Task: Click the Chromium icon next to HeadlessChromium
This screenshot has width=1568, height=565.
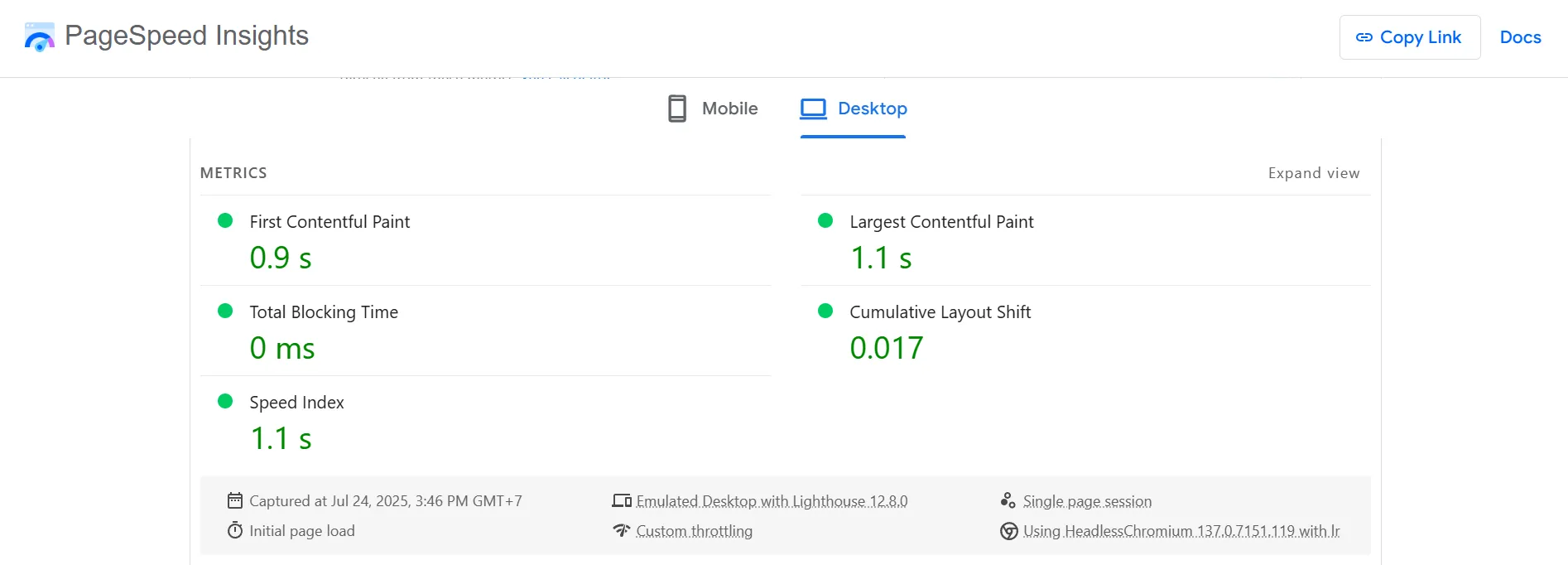Action: pos(1009,531)
